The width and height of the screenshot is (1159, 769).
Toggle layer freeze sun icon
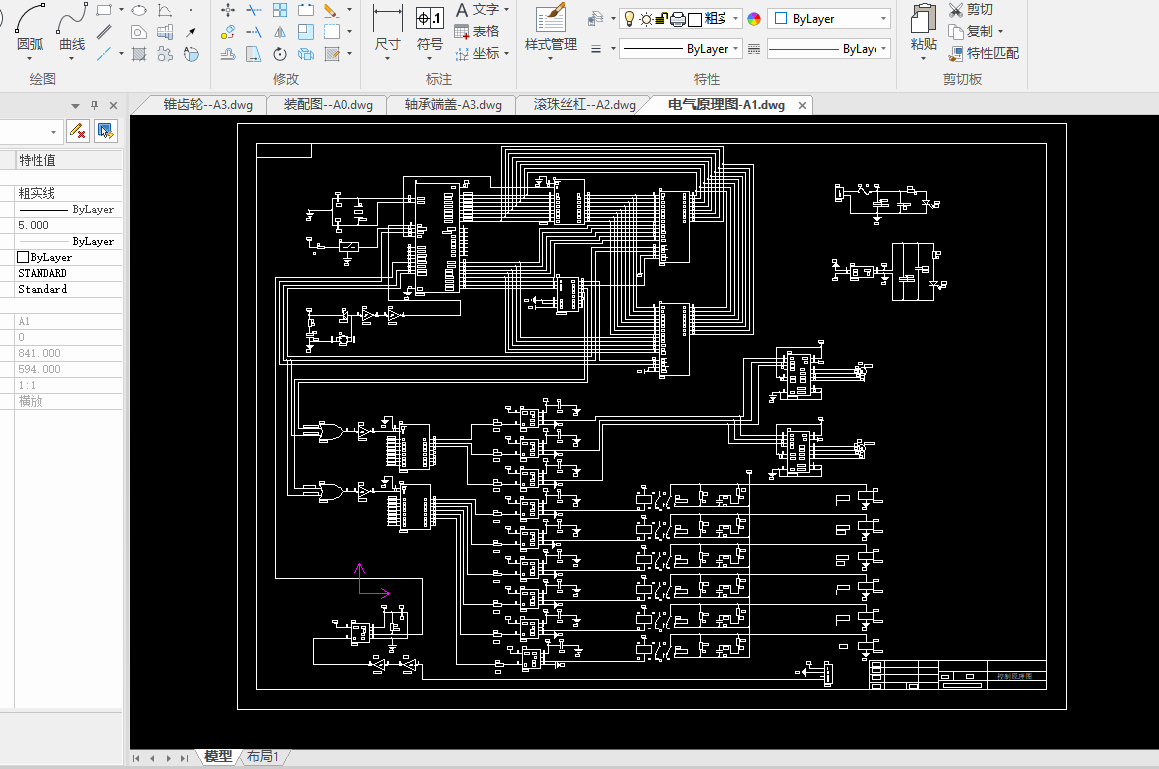coord(645,19)
